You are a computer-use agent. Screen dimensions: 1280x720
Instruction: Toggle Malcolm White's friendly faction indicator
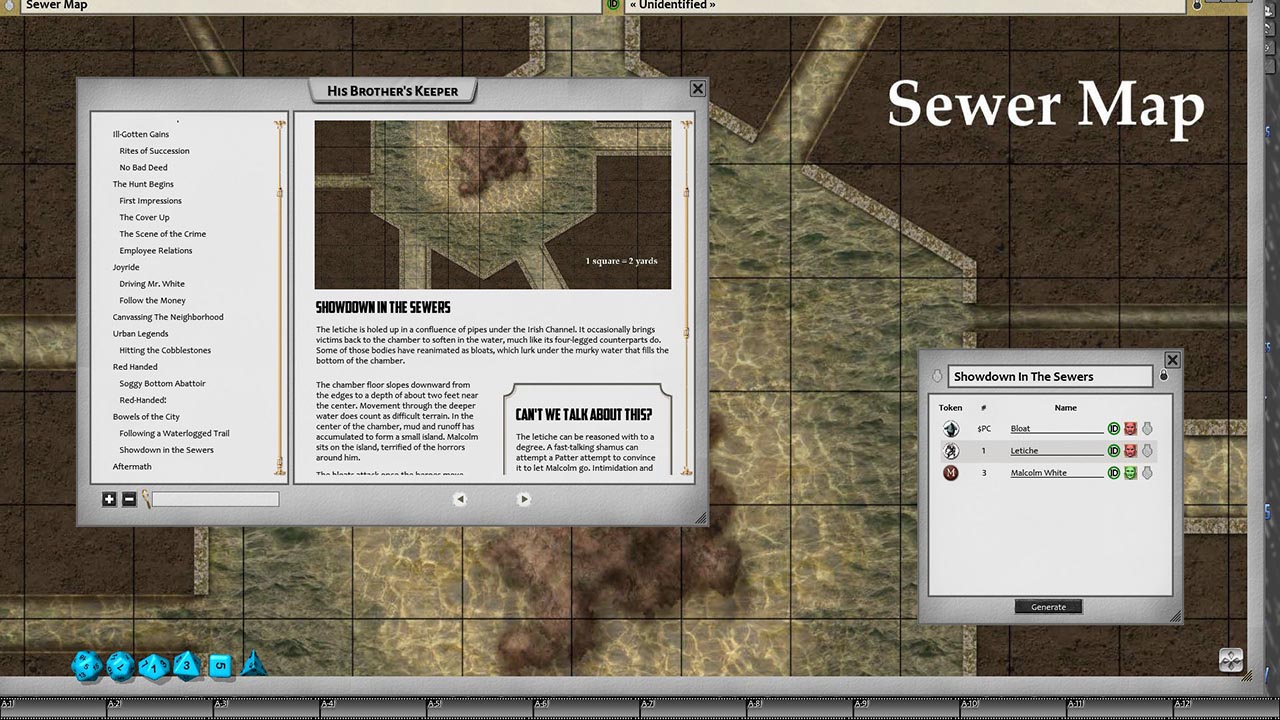tap(1131, 473)
